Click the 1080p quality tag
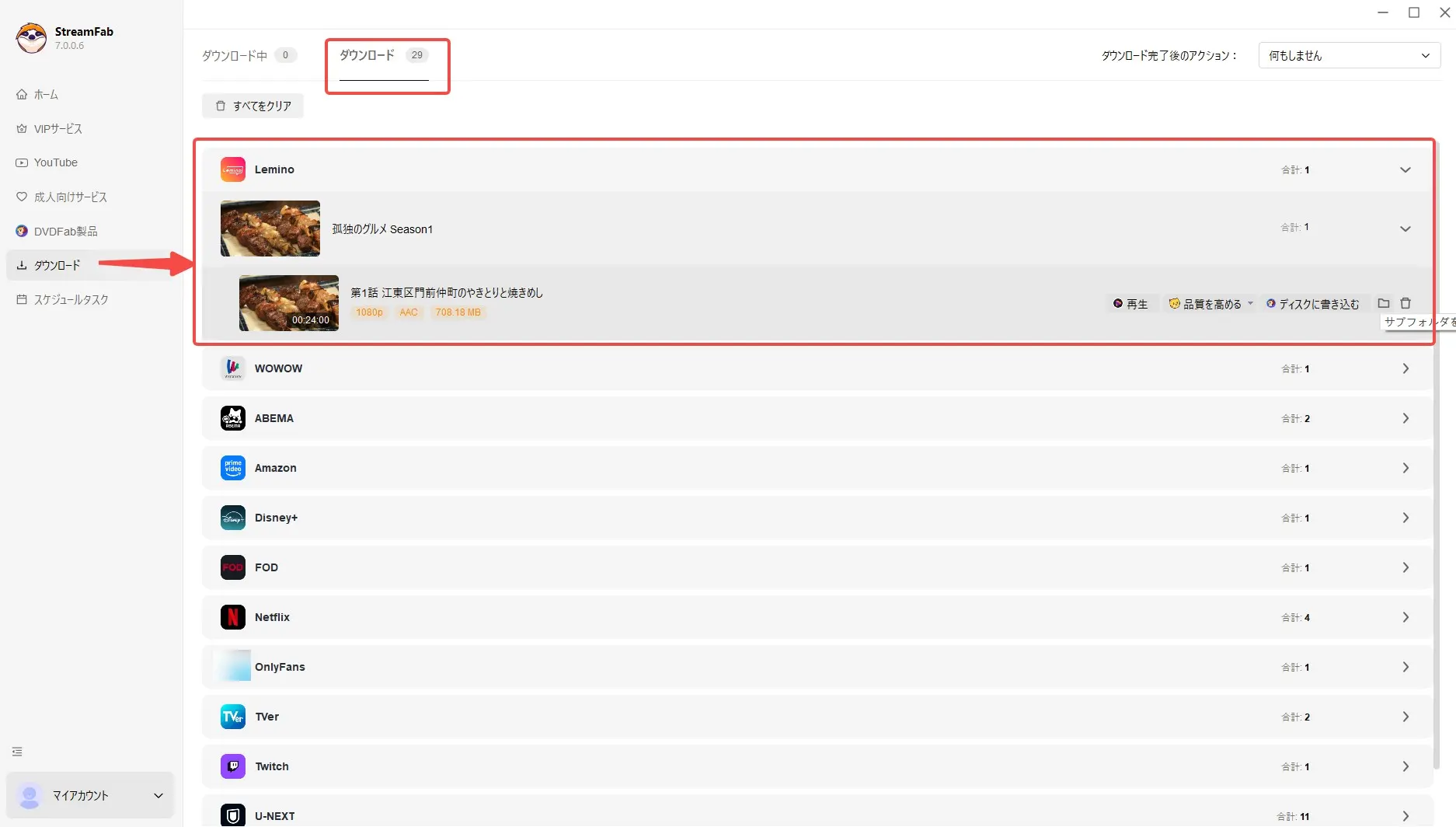This screenshot has width=1456, height=827. (369, 312)
